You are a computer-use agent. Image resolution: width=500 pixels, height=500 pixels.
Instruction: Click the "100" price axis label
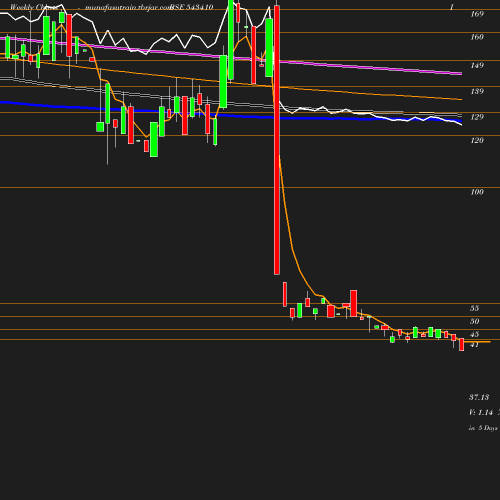tap(477, 192)
